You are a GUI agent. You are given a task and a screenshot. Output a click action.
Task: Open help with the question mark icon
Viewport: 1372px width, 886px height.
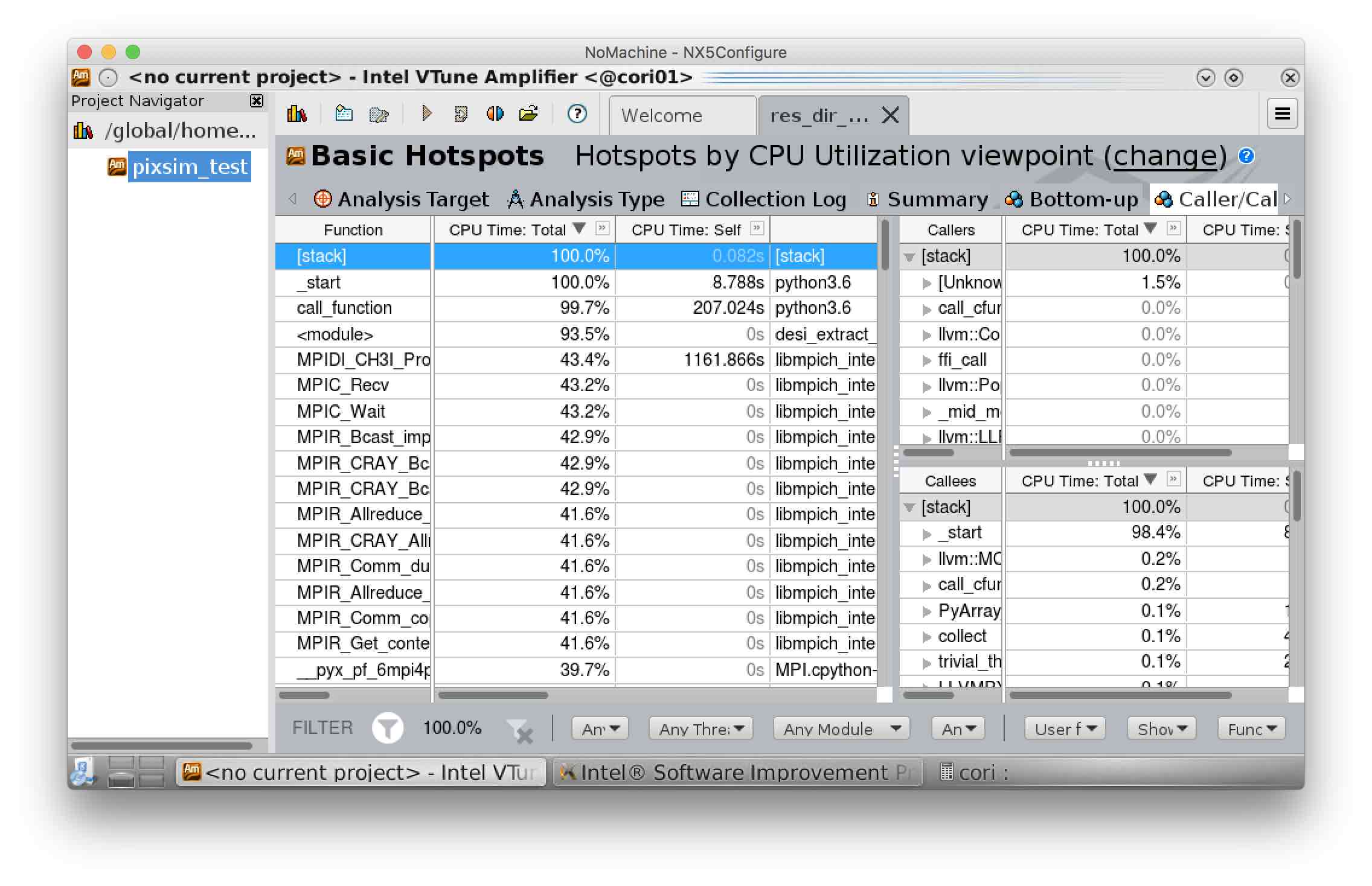(577, 113)
